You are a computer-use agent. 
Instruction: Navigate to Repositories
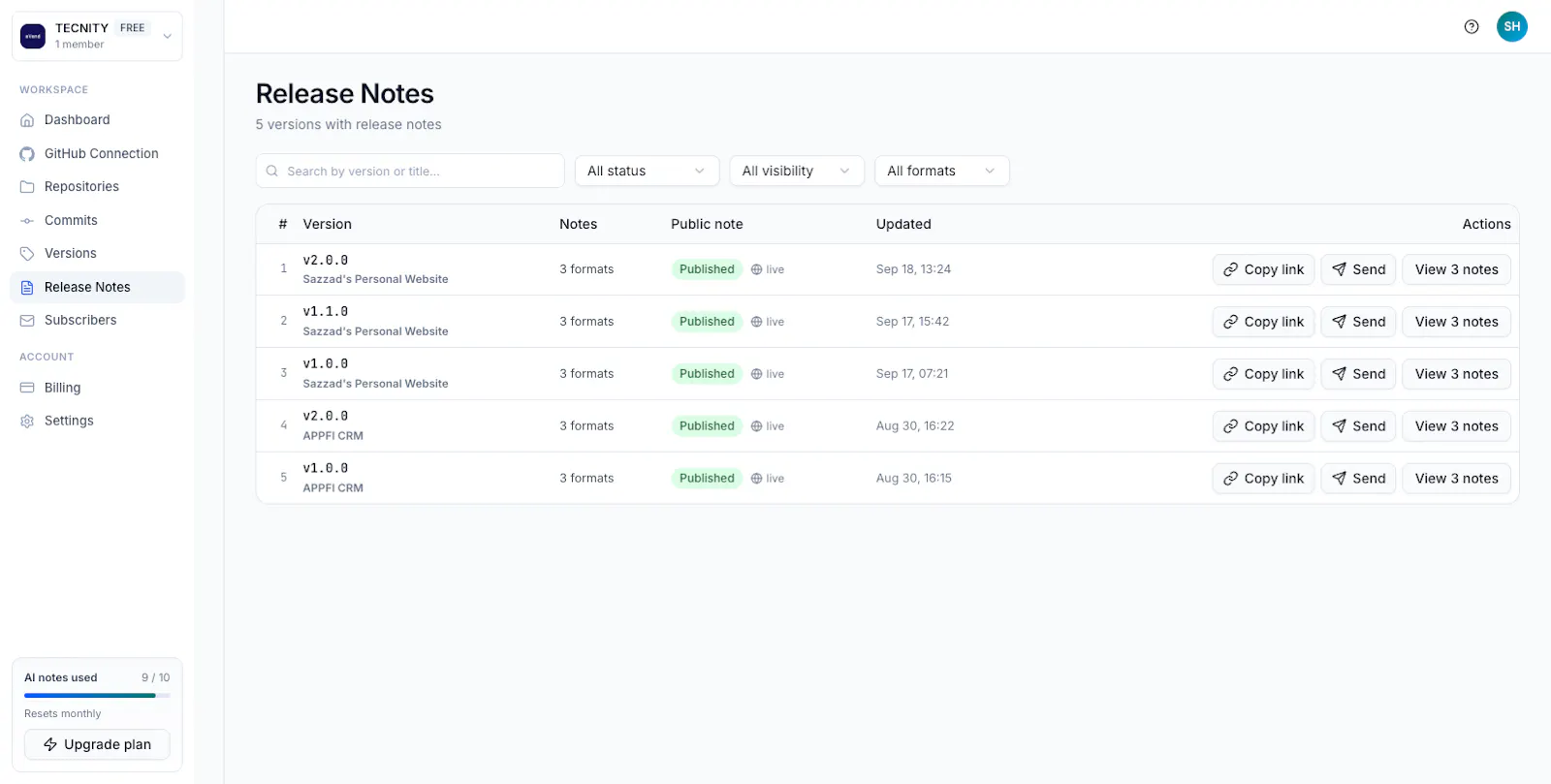pyautogui.click(x=97, y=187)
